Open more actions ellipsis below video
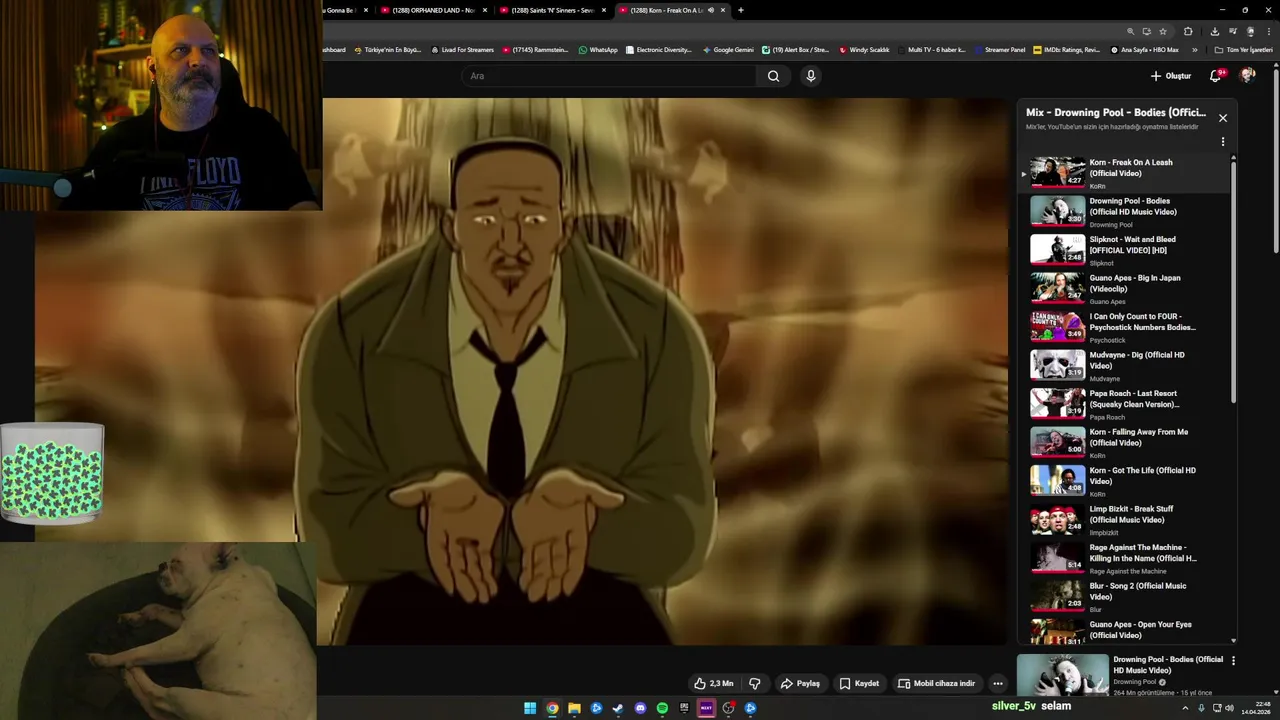The height and width of the screenshot is (720, 1280). point(997,683)
